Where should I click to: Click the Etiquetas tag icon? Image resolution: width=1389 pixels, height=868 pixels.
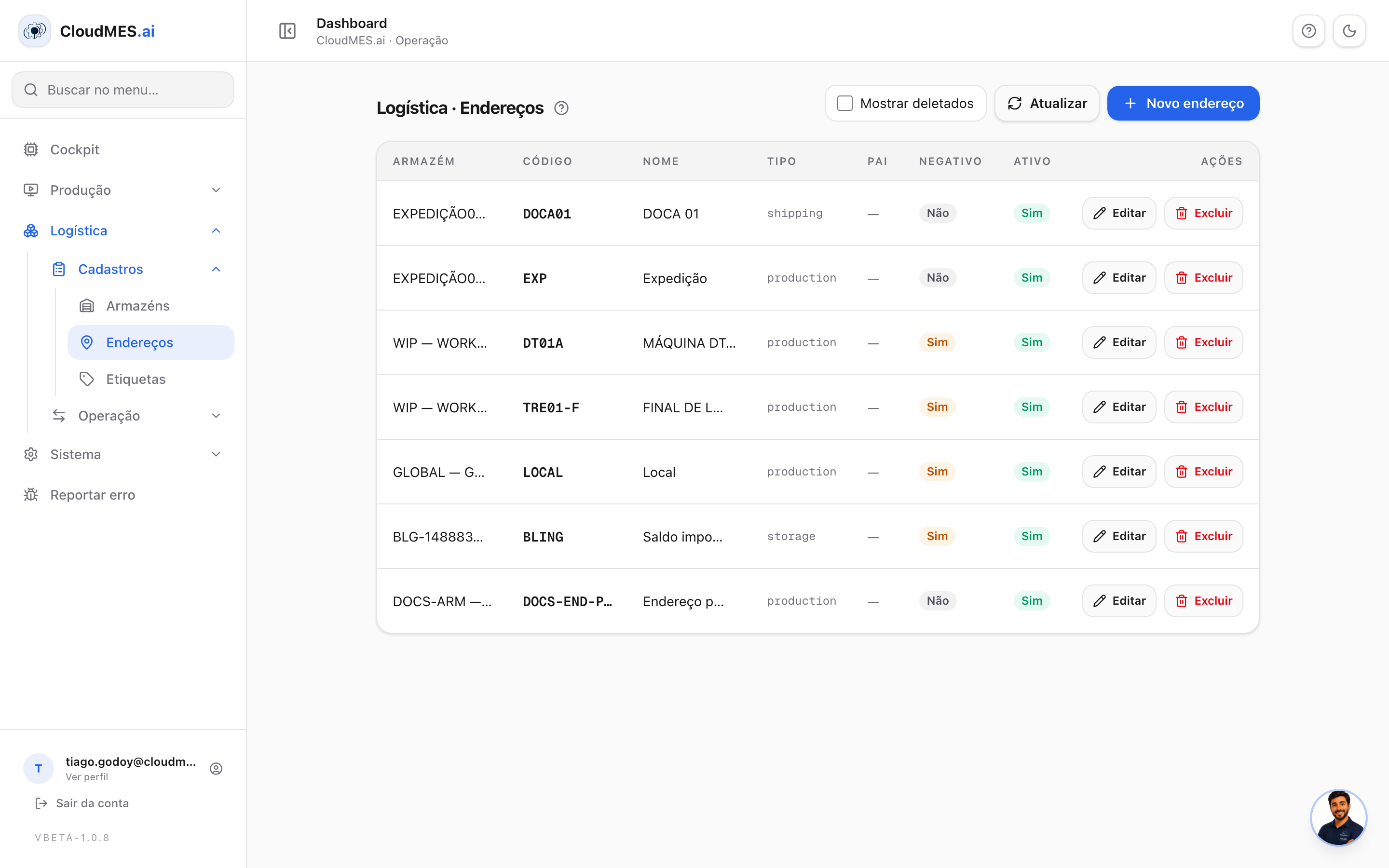coord(87,379)
